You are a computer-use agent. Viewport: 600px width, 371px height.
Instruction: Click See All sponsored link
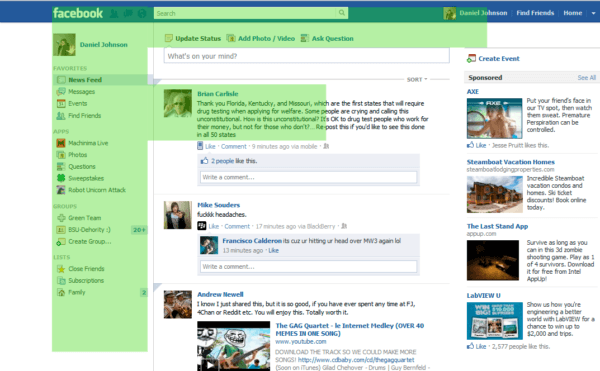[587, 78]
